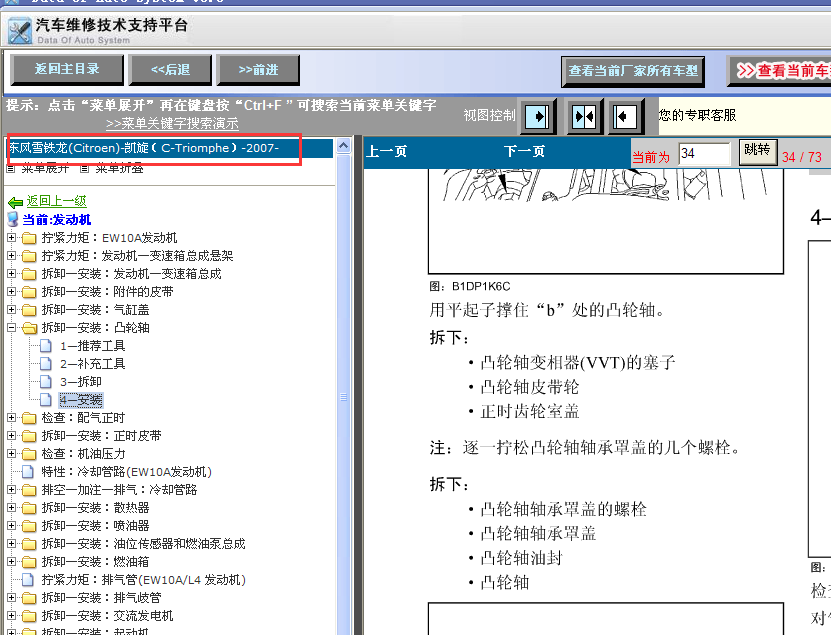Go to next page via 下一页
Image resolution: width=831 pixels, height=635 pixels.
pyautogui.click(x=524, y=152)
